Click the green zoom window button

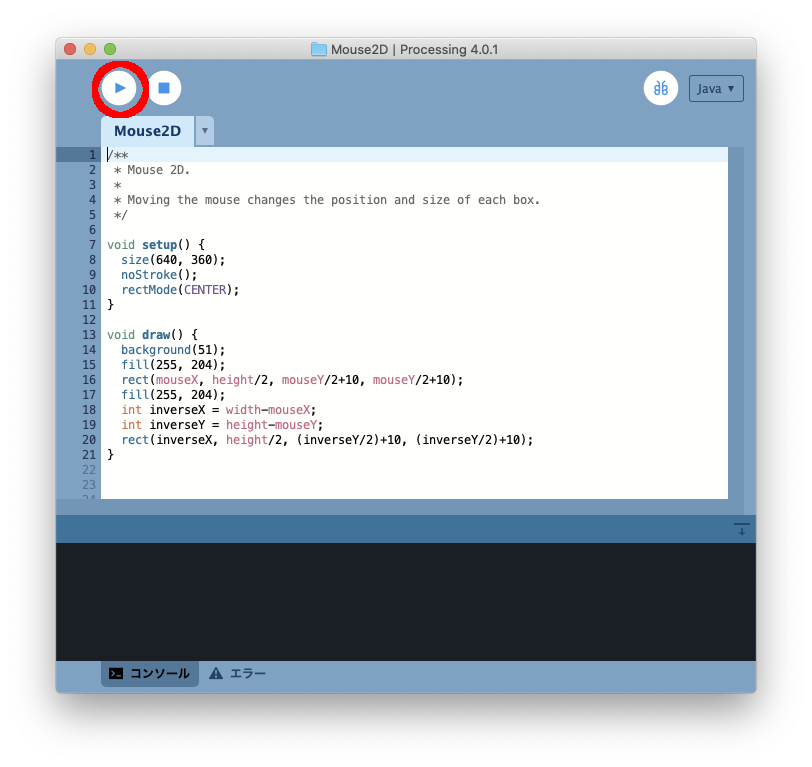110,49
